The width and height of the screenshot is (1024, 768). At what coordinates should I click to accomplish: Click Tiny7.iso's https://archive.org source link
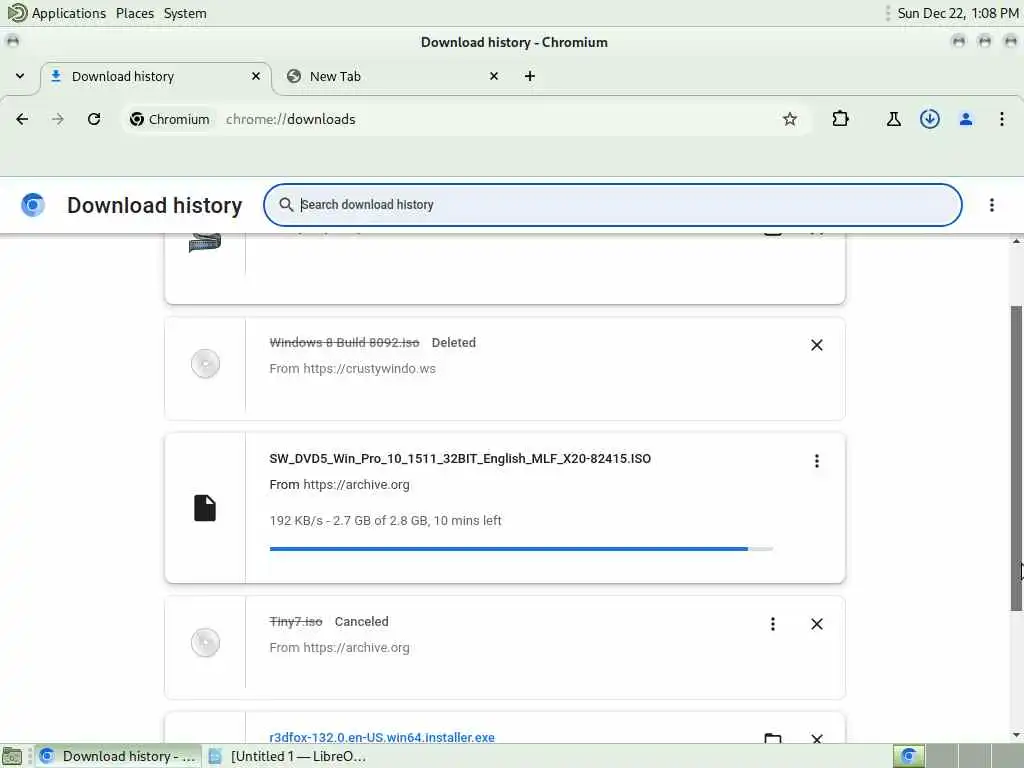(x=357, y=647)
